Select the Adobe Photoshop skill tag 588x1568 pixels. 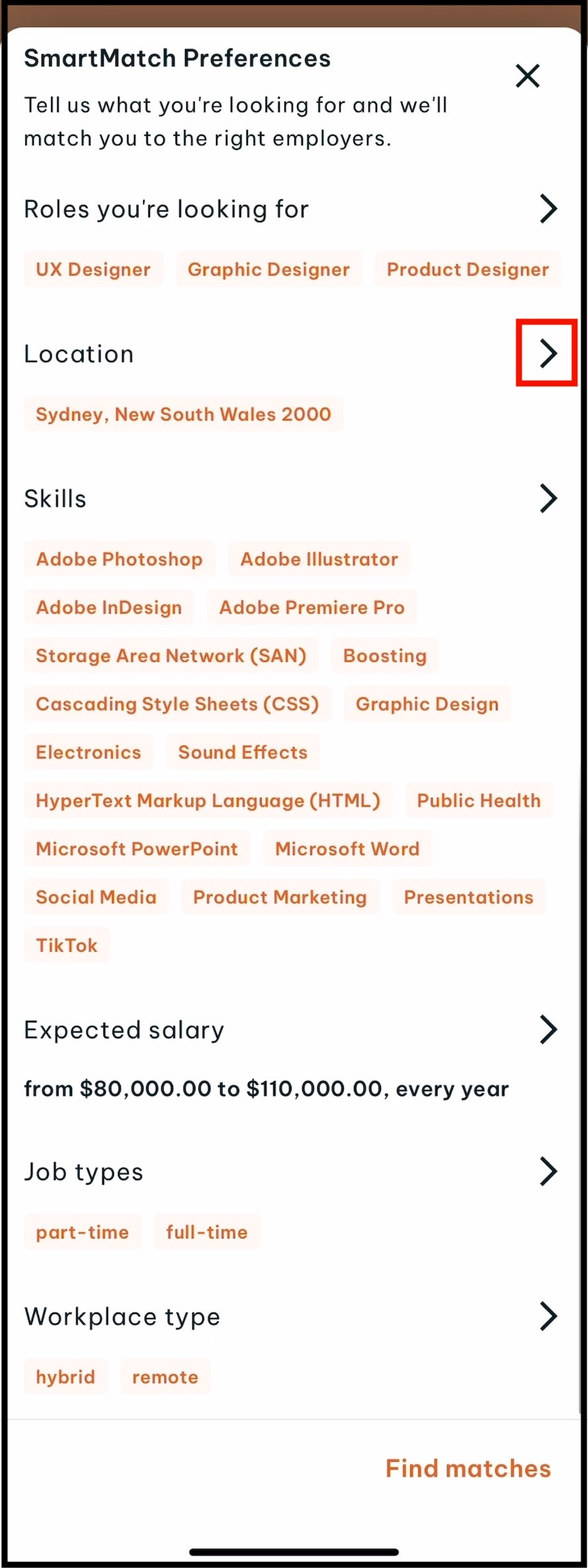[x=119, y=559]
